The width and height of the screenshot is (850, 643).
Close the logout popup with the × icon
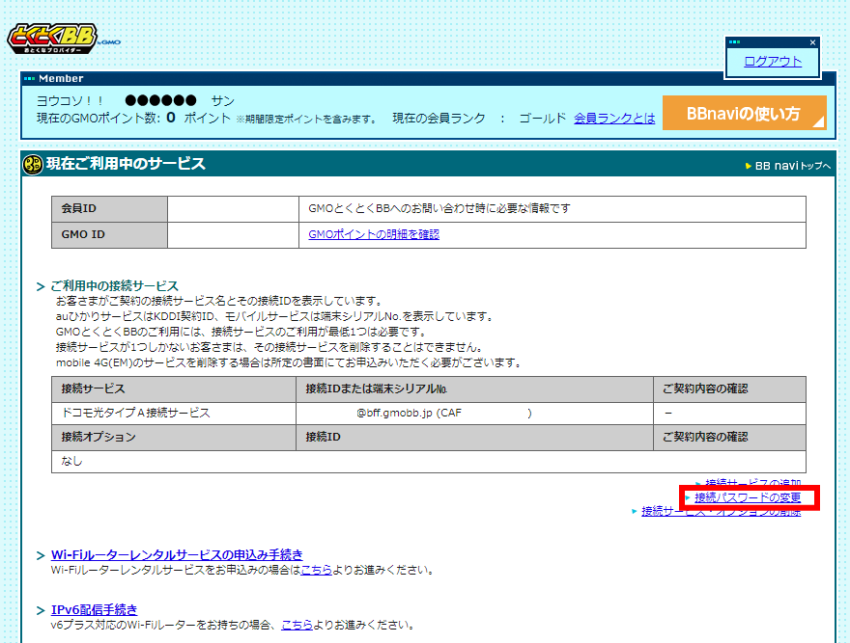pyautogui.click(x=812, y=43)
